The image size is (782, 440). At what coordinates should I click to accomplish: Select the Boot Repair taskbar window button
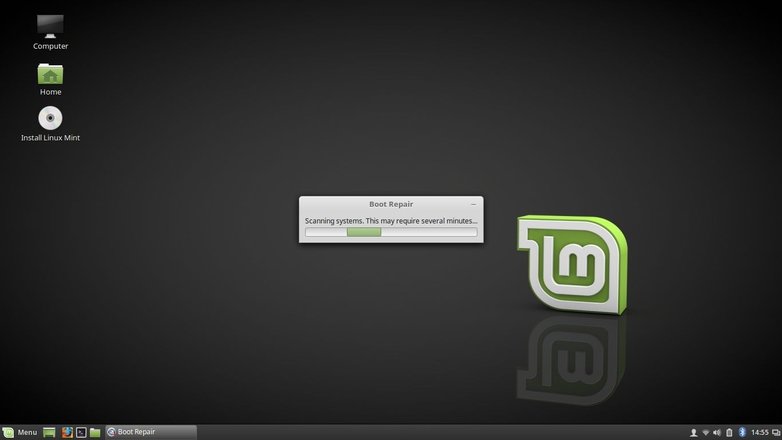point(151,432)
